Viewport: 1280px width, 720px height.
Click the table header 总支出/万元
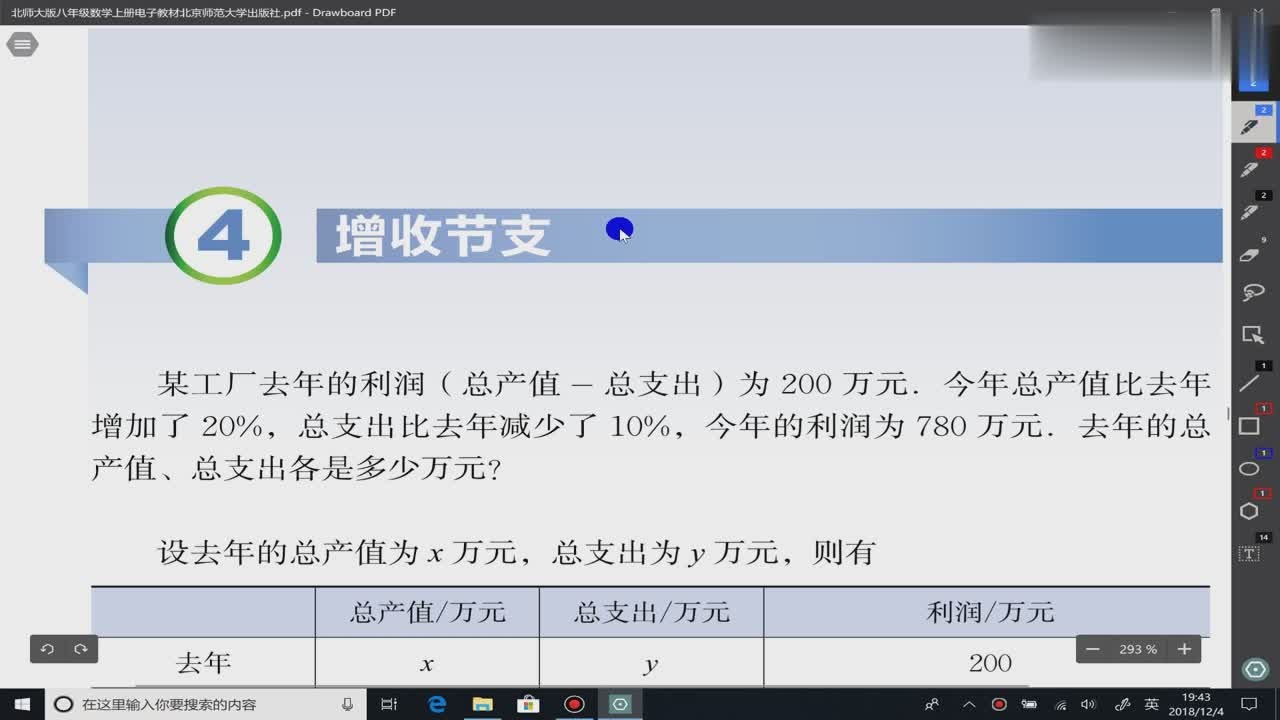651,612
